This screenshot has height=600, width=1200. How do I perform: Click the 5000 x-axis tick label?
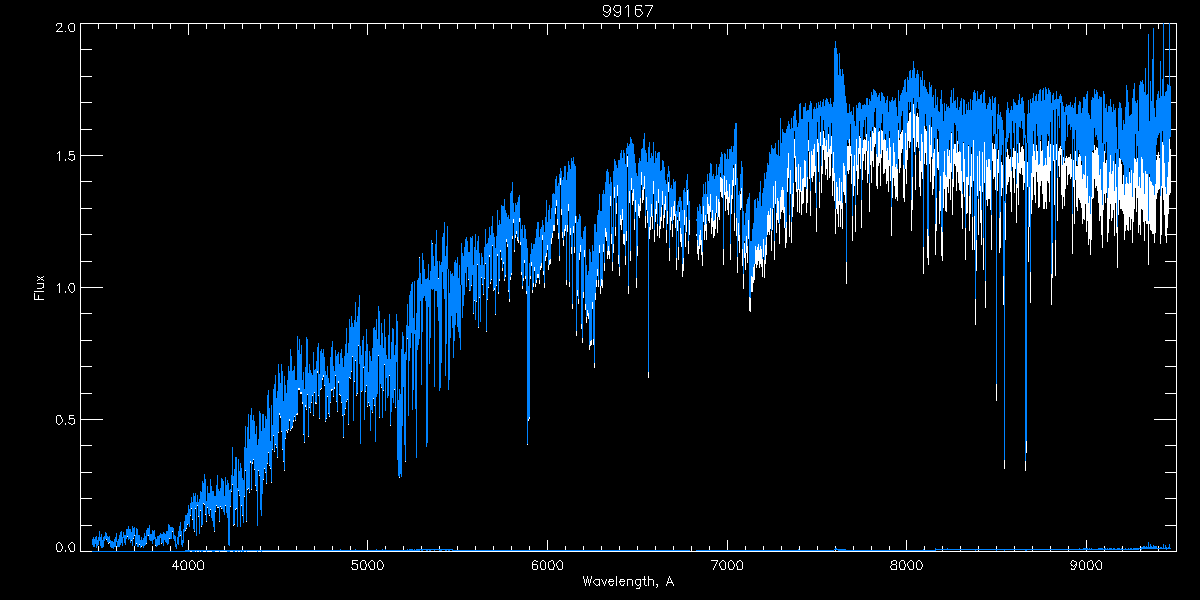coord(367,563)
